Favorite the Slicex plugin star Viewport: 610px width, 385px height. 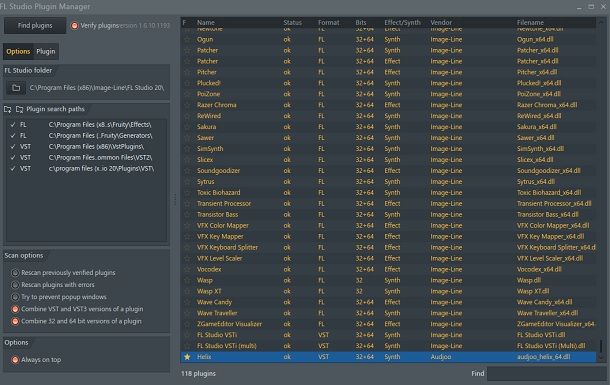click(x=188, y=159)
